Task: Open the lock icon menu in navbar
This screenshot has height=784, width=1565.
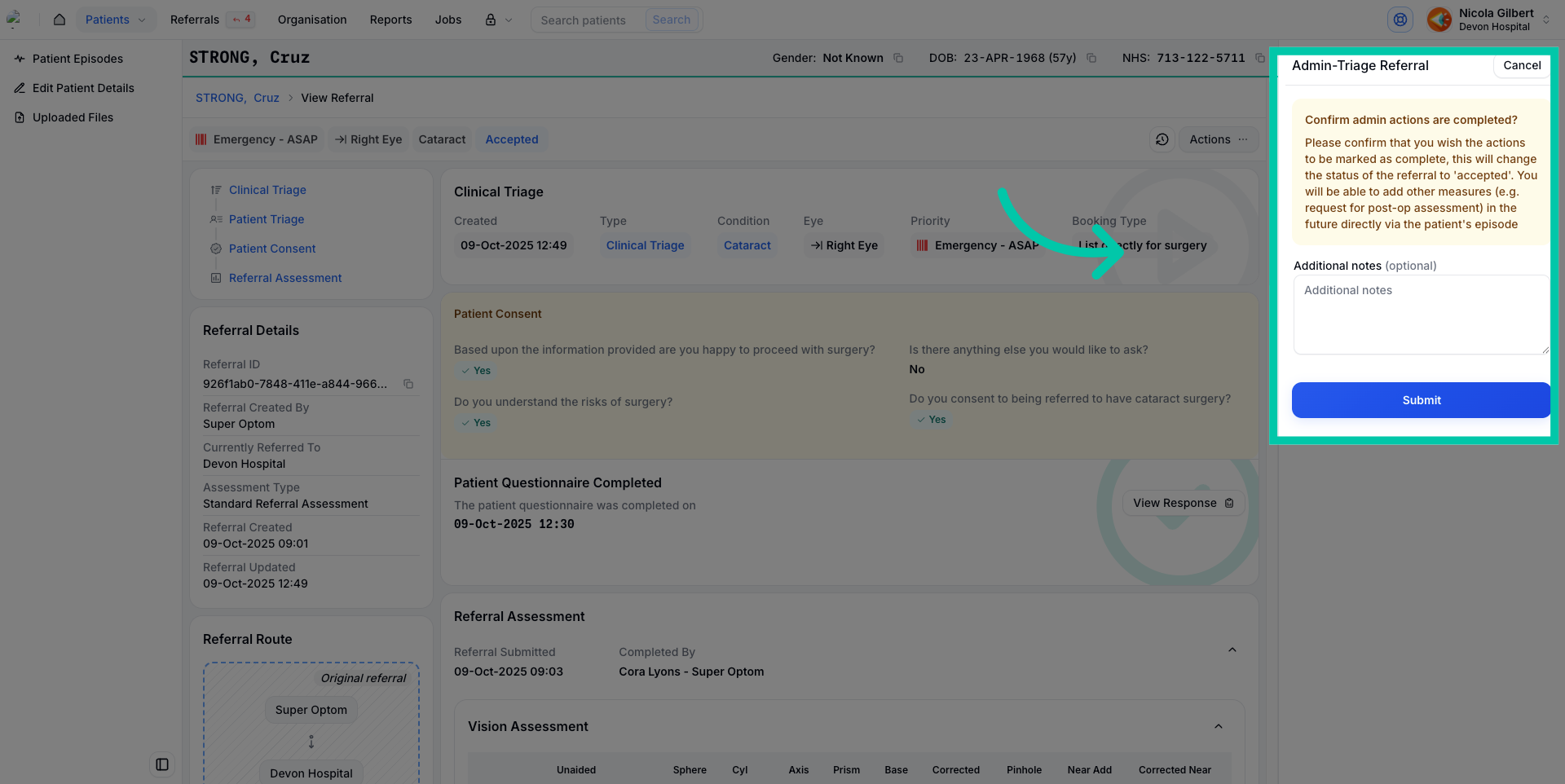Action: coord(499,20)
